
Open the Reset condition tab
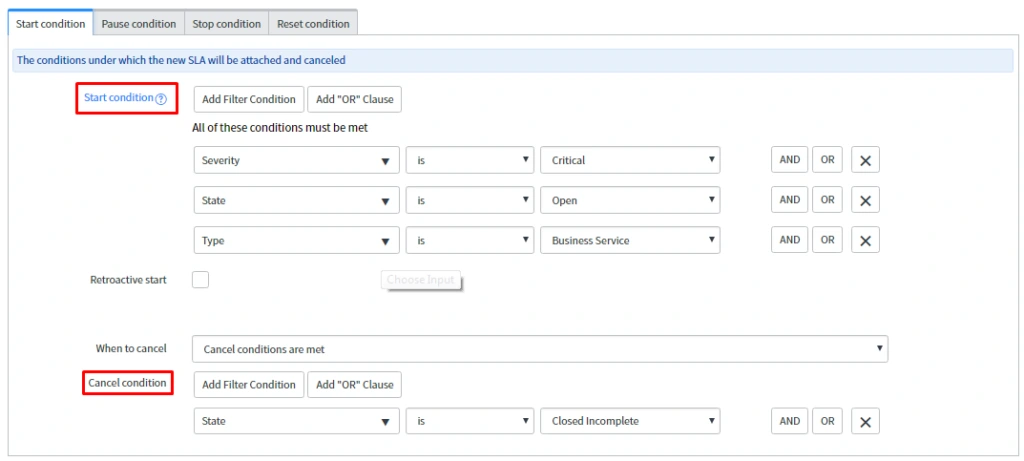point(314,23)
